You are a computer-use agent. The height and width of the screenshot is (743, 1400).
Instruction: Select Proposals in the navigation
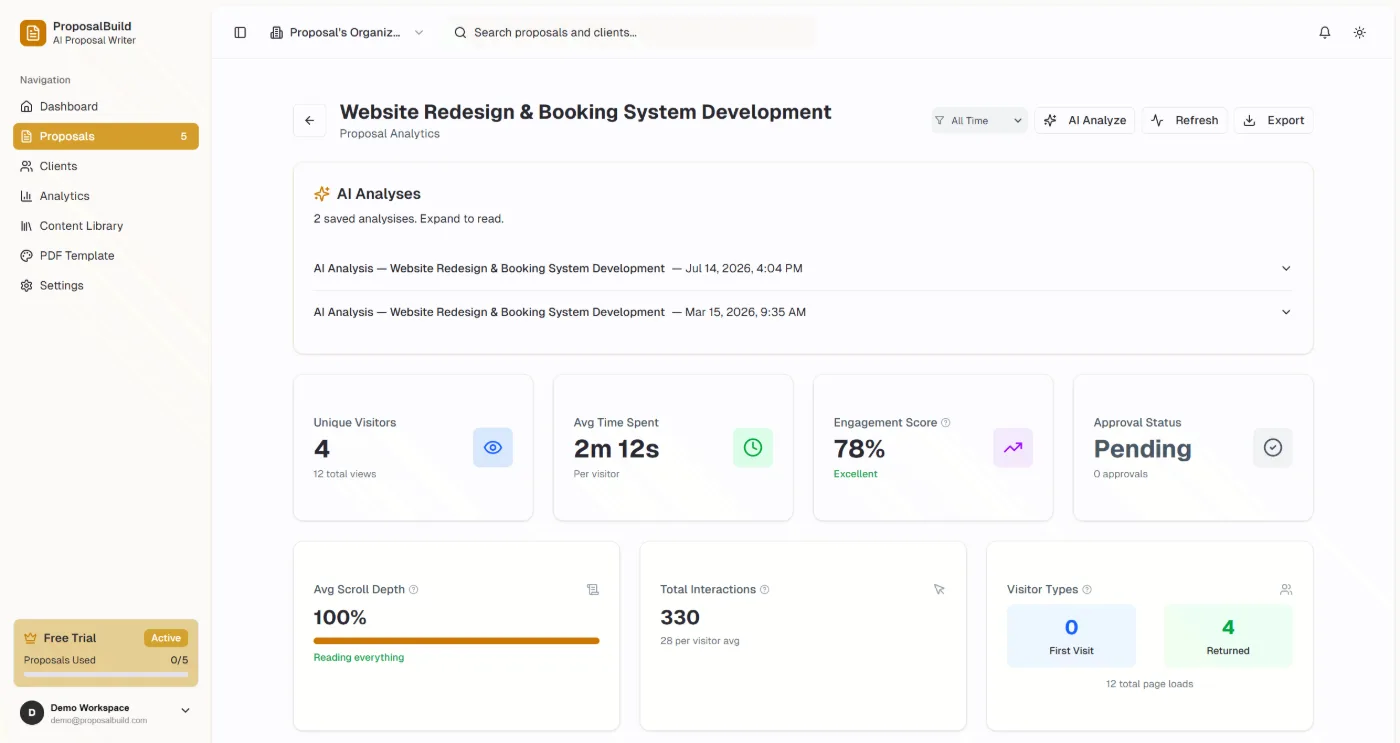(106, 136)
